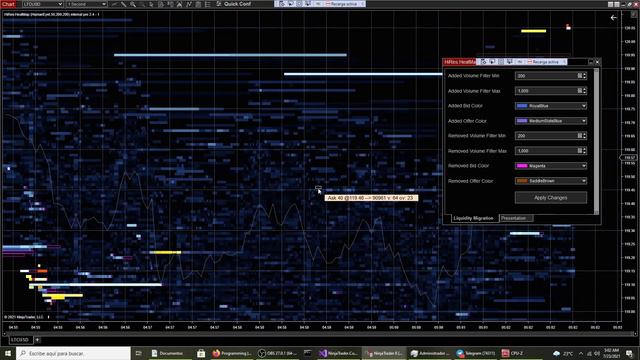The width and height of the screenshot is (640, 360).
Task: Open the strategies toolbar icon
Action: (x=189, y=4)
